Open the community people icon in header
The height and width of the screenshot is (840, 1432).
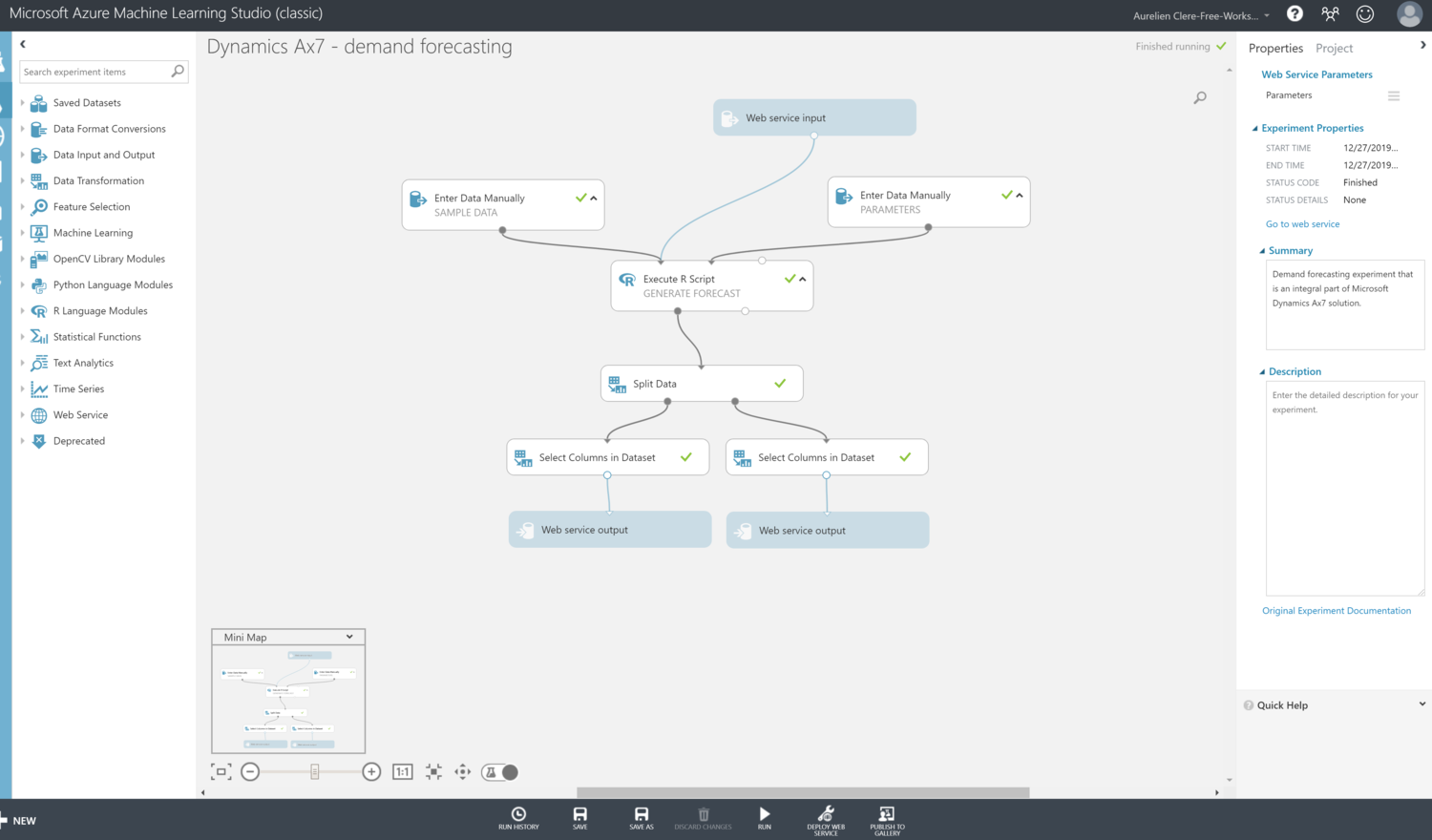coord(1330,13)
